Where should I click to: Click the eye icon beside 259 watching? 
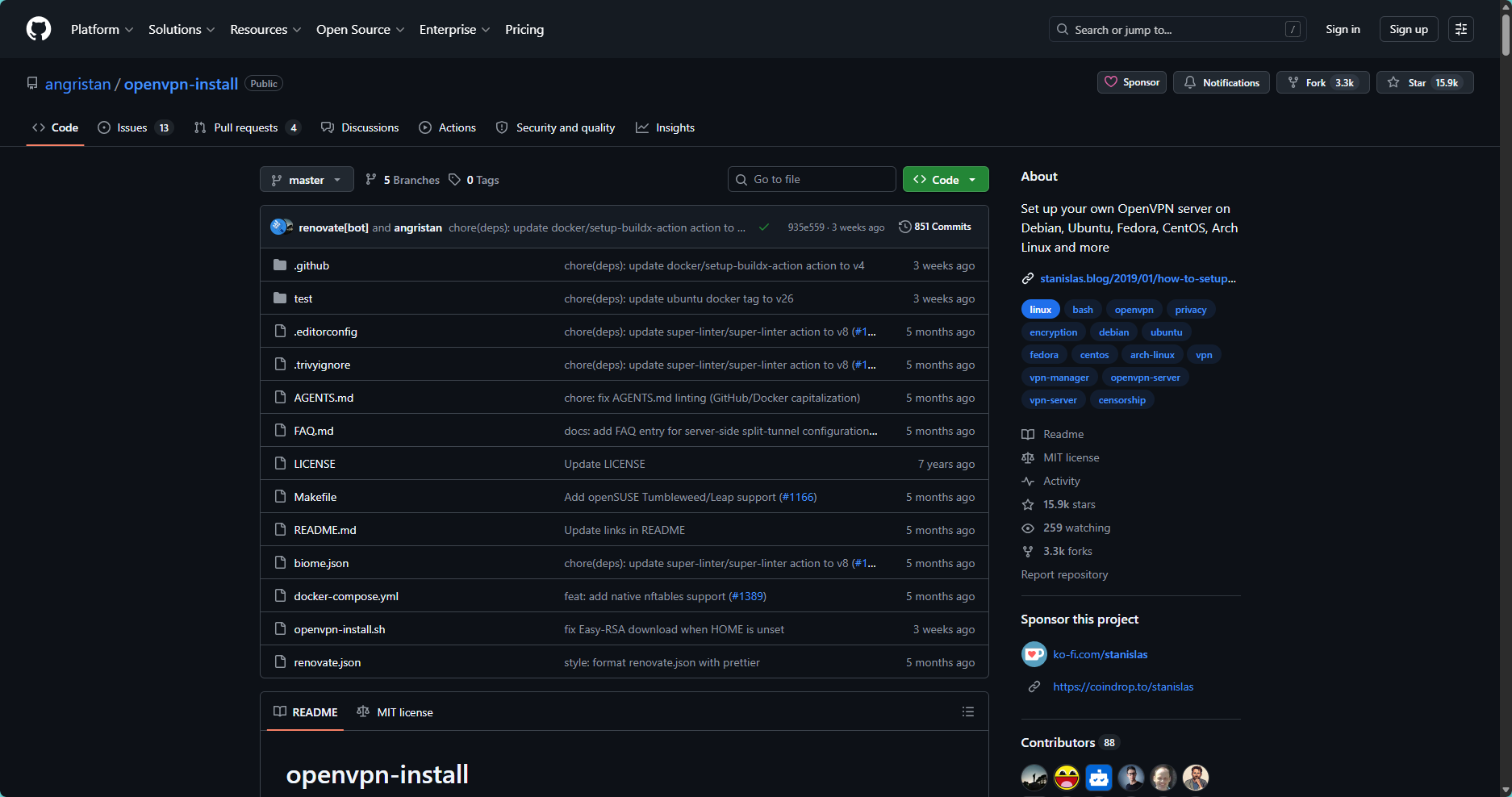point(1028,528)
